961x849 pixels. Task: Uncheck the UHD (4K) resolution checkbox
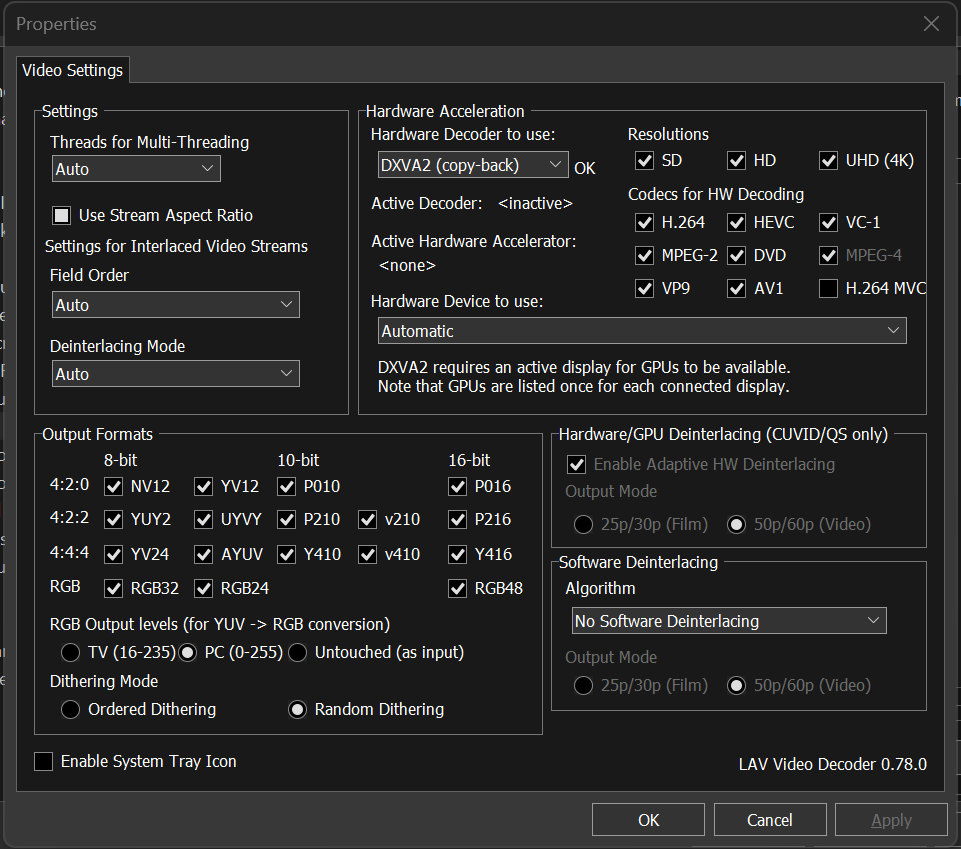click(x=828, y=160)
